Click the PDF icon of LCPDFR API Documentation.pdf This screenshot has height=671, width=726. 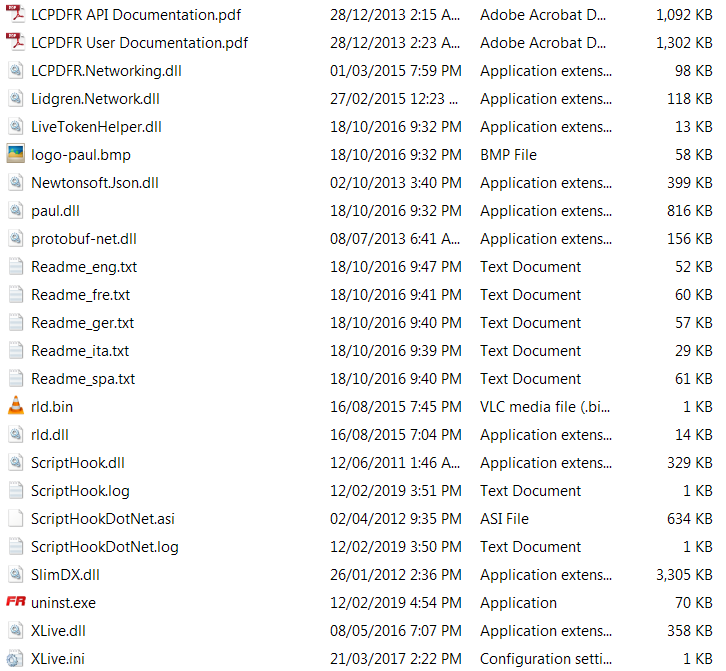[15, 14]
